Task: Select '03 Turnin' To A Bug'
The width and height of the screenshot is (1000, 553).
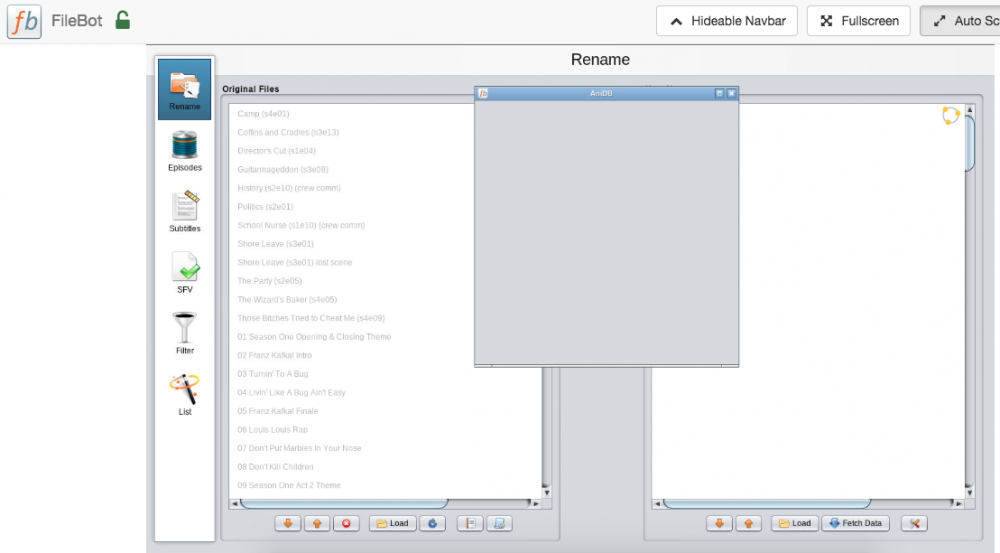Action: (273, 373)
